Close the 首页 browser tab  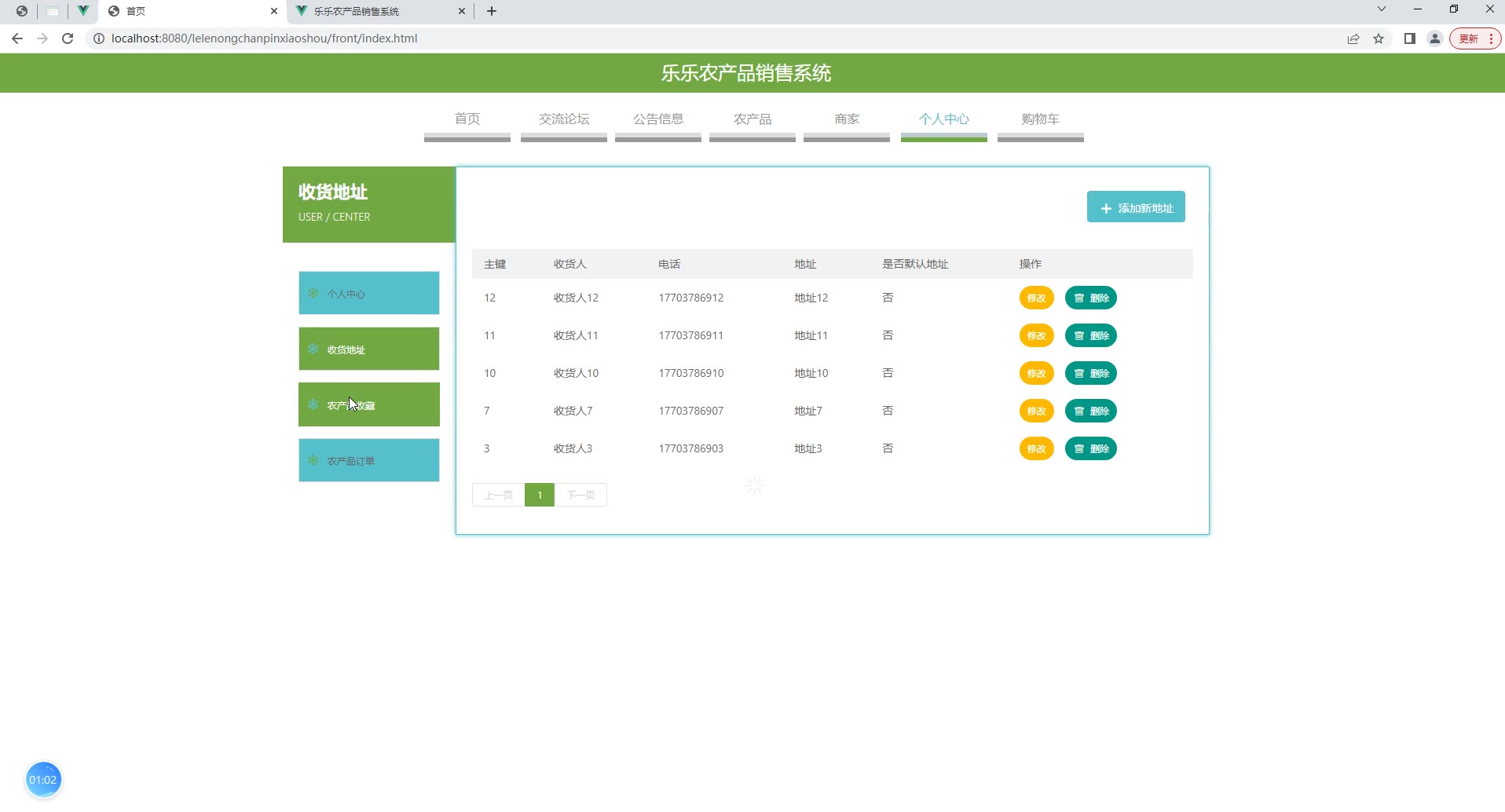[x=274, y=11]
